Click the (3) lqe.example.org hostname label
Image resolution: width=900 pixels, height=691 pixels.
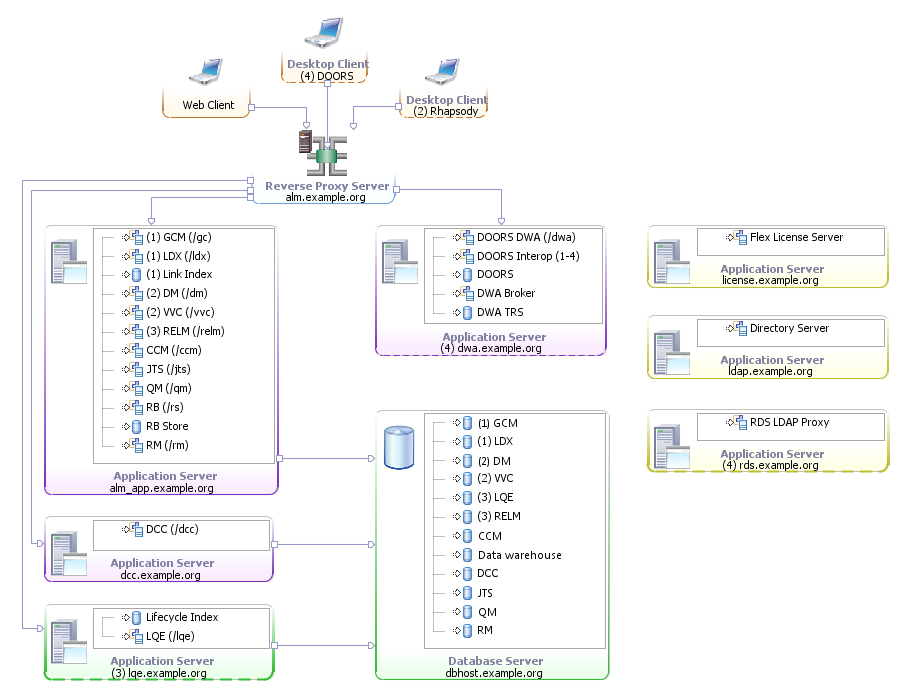[x=159, y=673]
